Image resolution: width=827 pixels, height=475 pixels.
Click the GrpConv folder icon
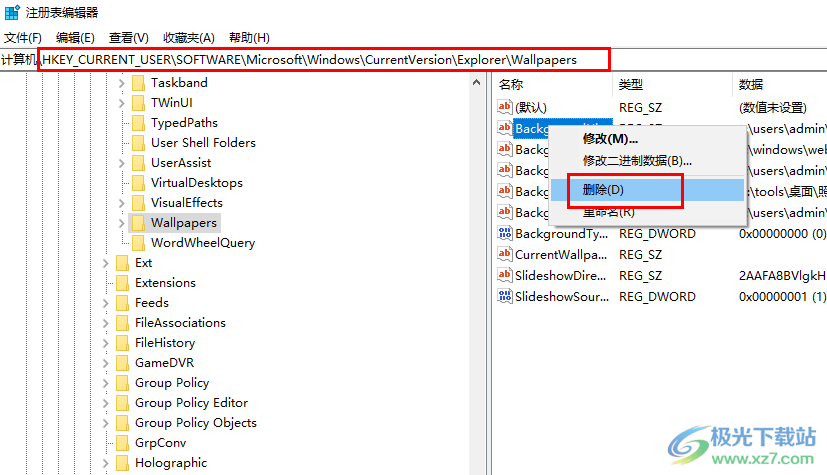click(122, 443)
